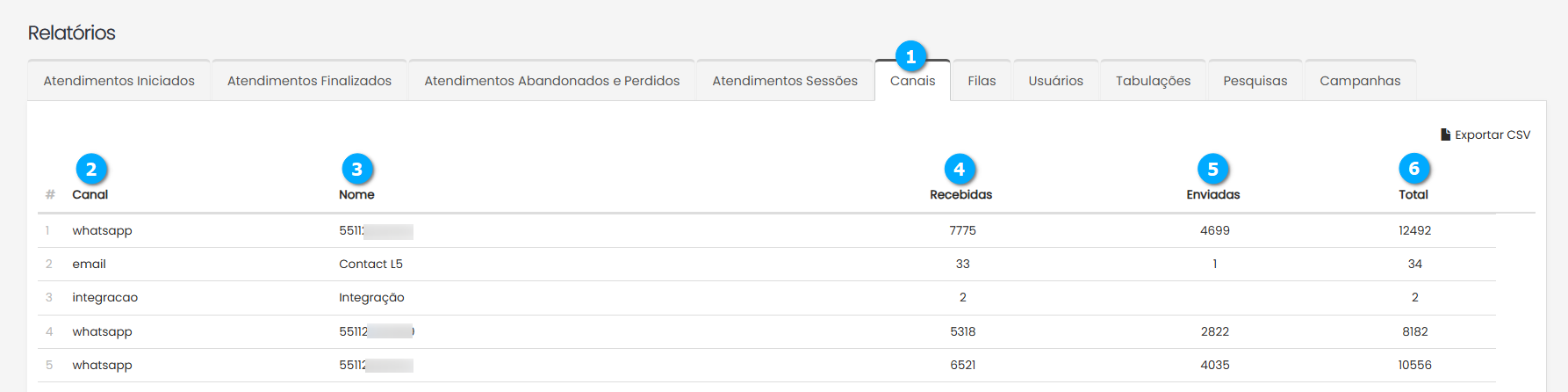The width and height of the screenshot is (1568, 392).
Task: Click blue annotation badge number 1
Action: point(910,57)
